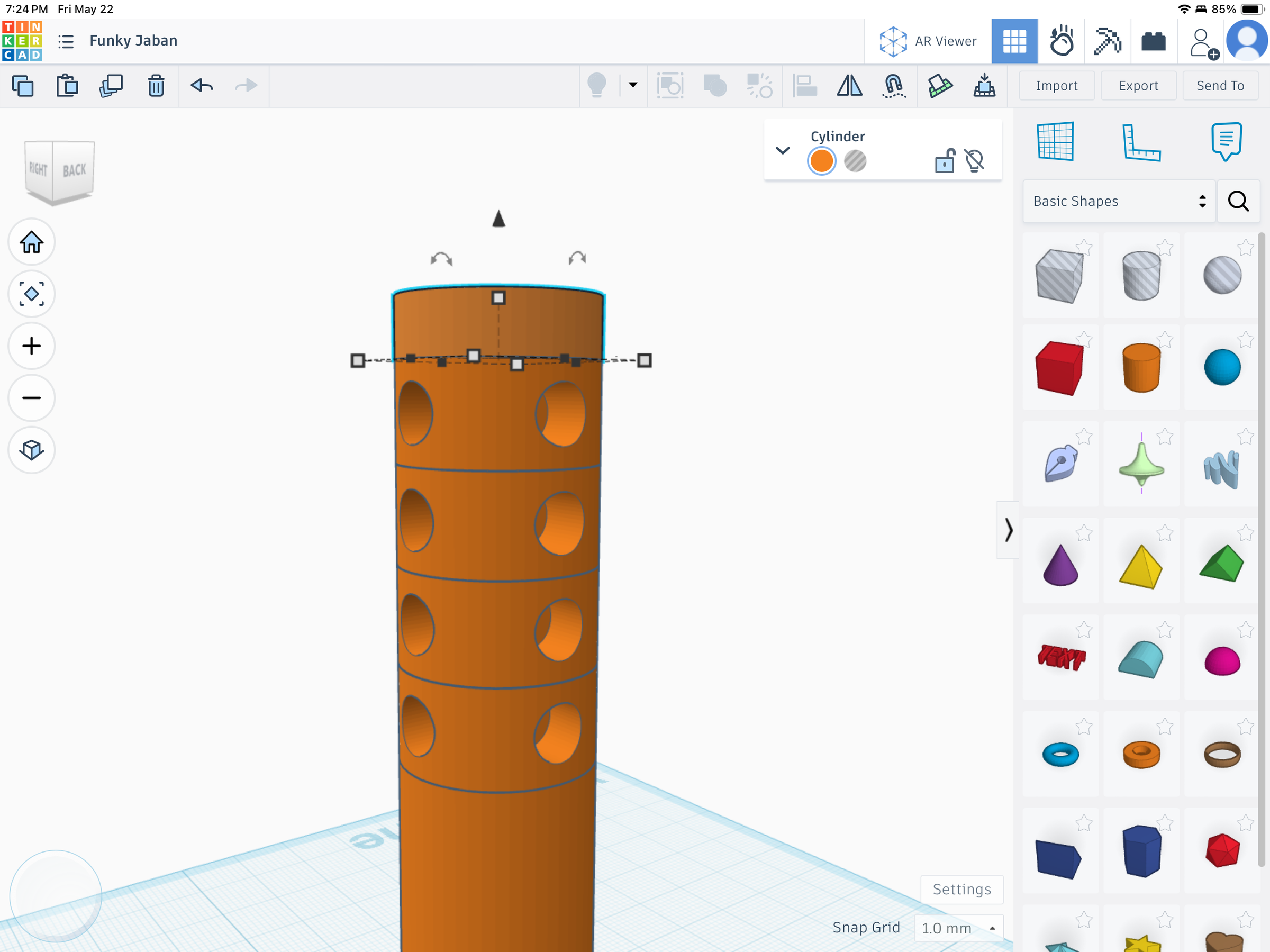The image size is (1270, 952).
Task: Toggle the show-all lightbulb icon
Action: tap(597, 86)
